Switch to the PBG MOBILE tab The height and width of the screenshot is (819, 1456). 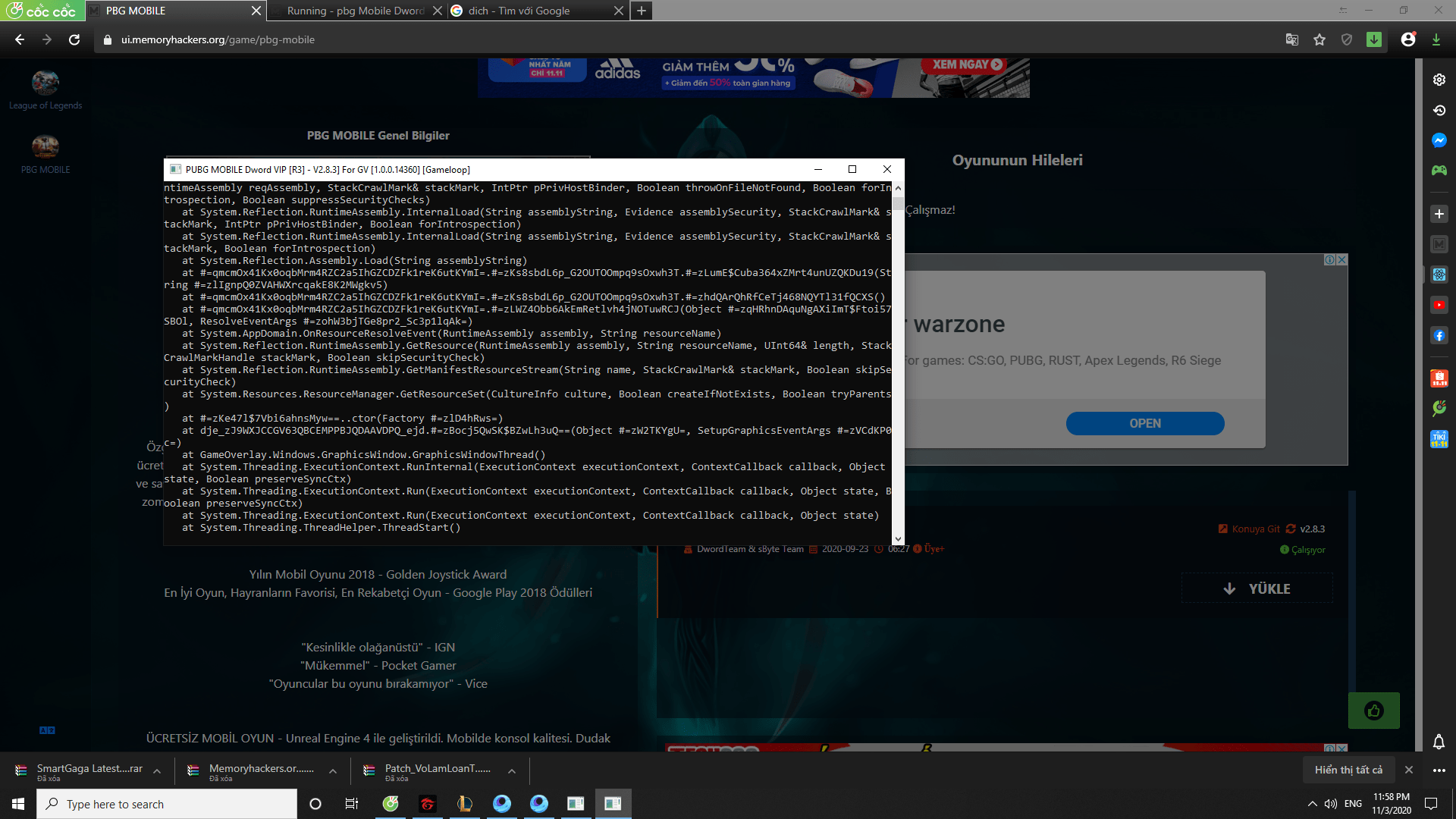[174, 11]
